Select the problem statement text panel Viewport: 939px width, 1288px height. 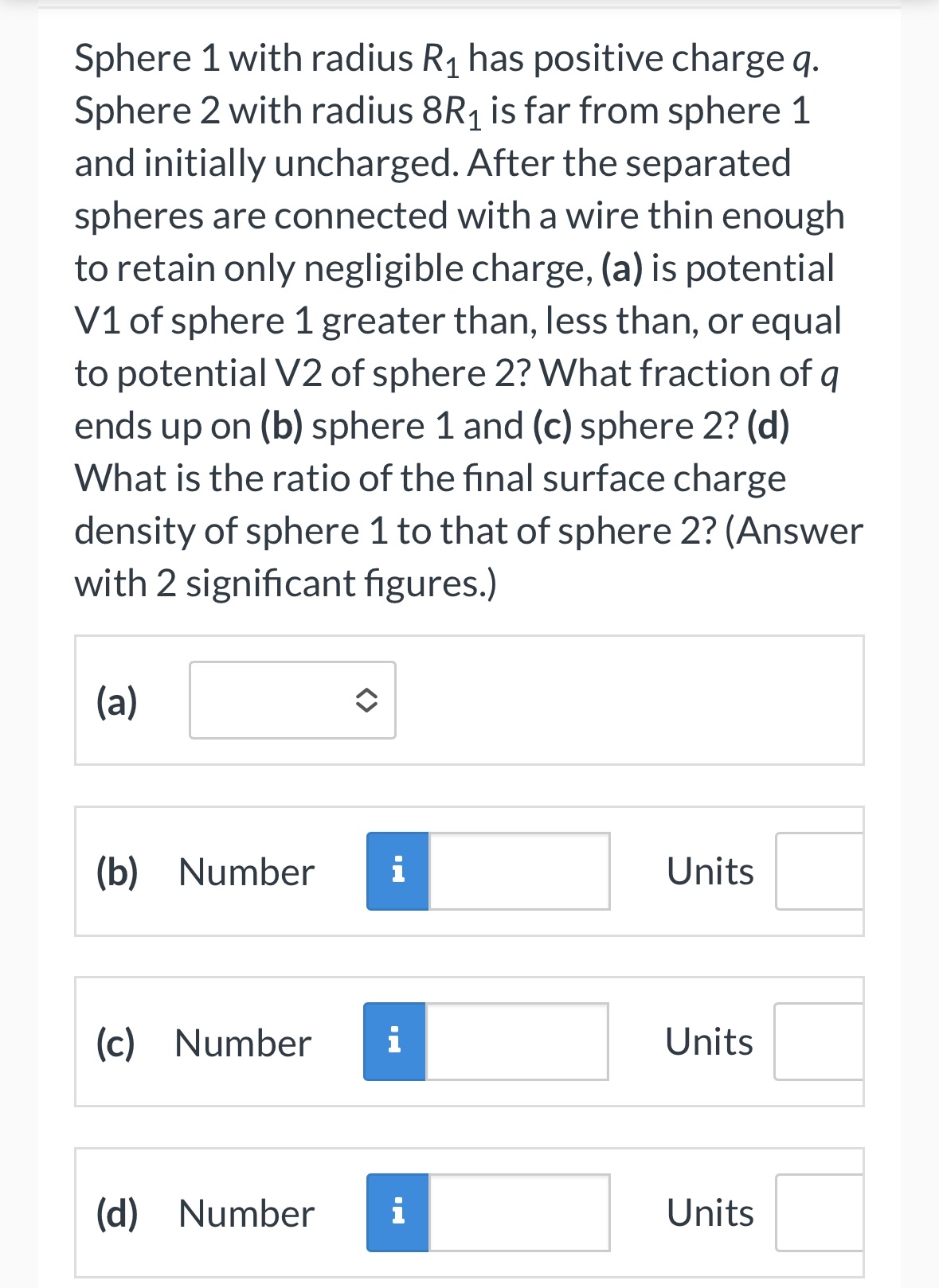[468, 318]
